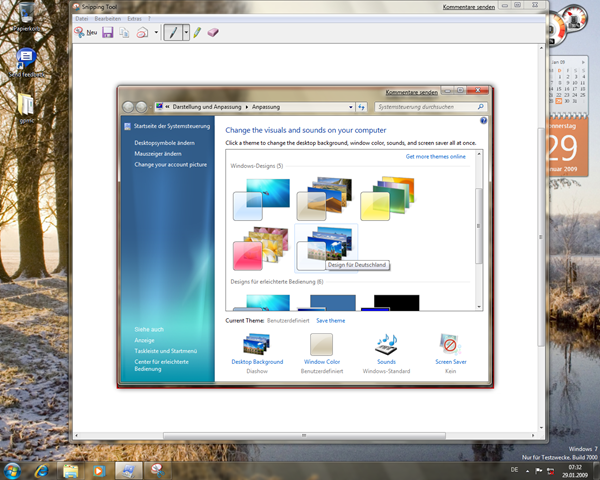This screenshot has height=480, width=600.
Task: Select the Pen tool in Snipping Tool
Action: (x=173, y=33)
